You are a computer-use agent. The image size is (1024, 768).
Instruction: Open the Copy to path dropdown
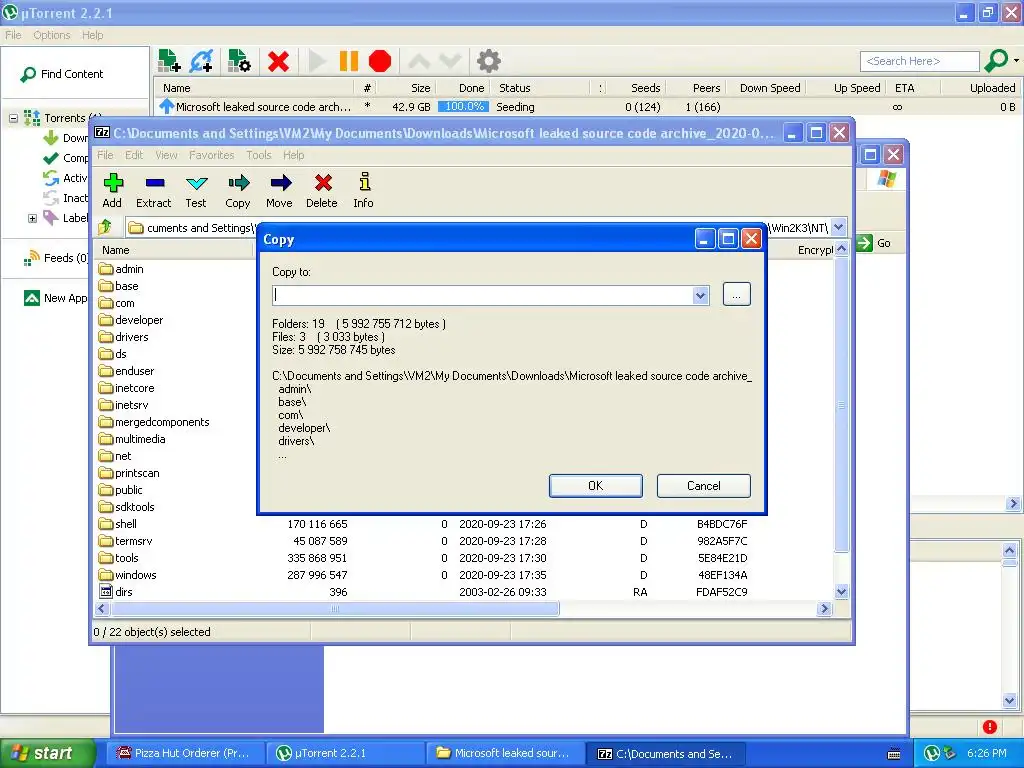pyautogui.click(x=701, y=296)
